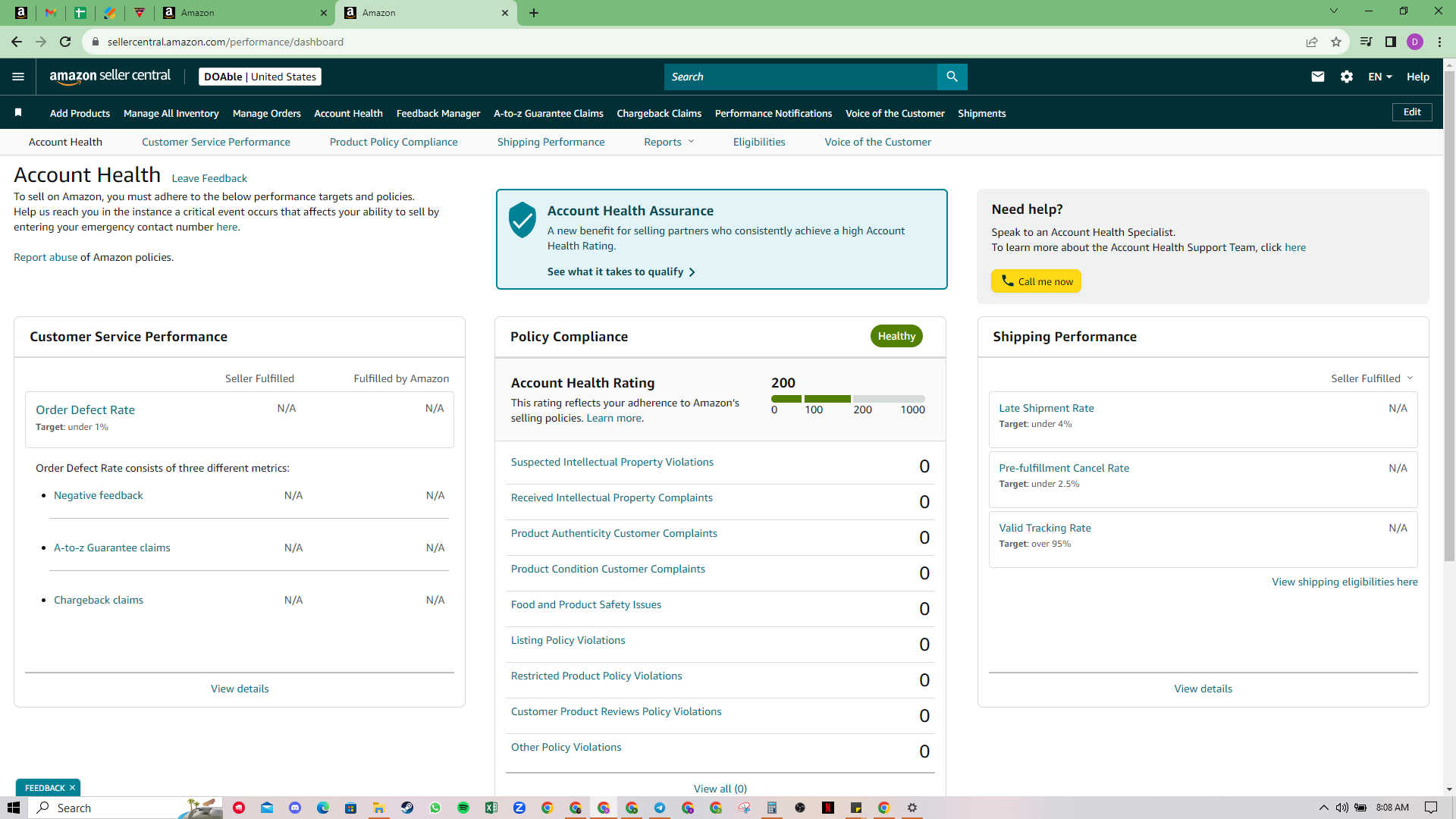1456x819 pixels.
Task: Click the bookmark flag icon in navigation bar
Action: point(18,113)
